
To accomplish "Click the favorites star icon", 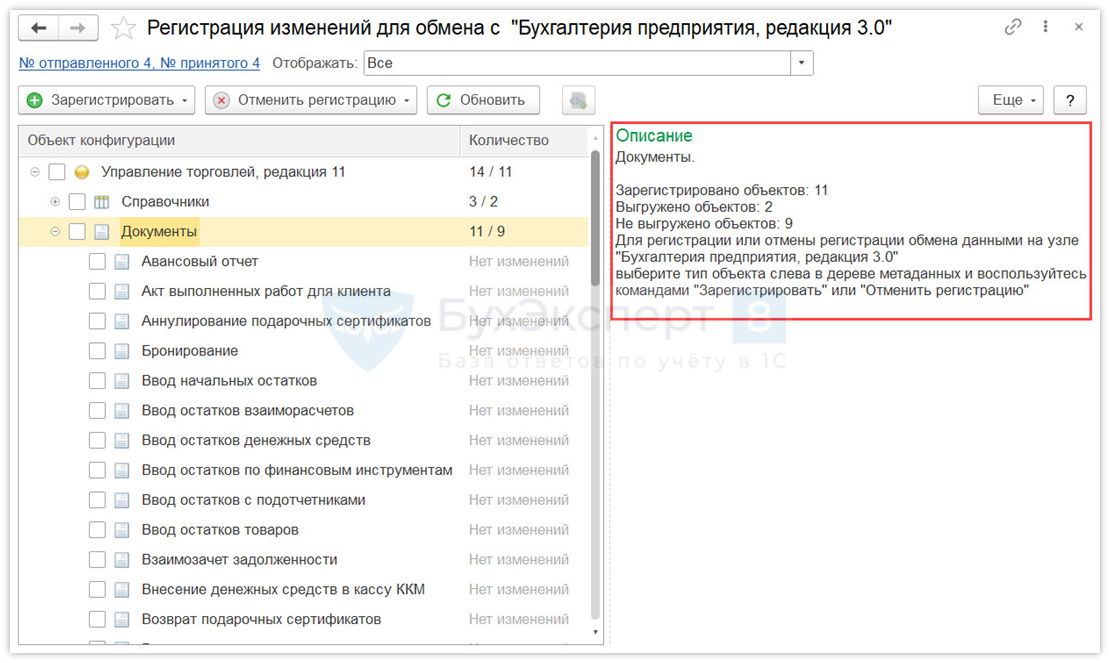I will [123, 28].
